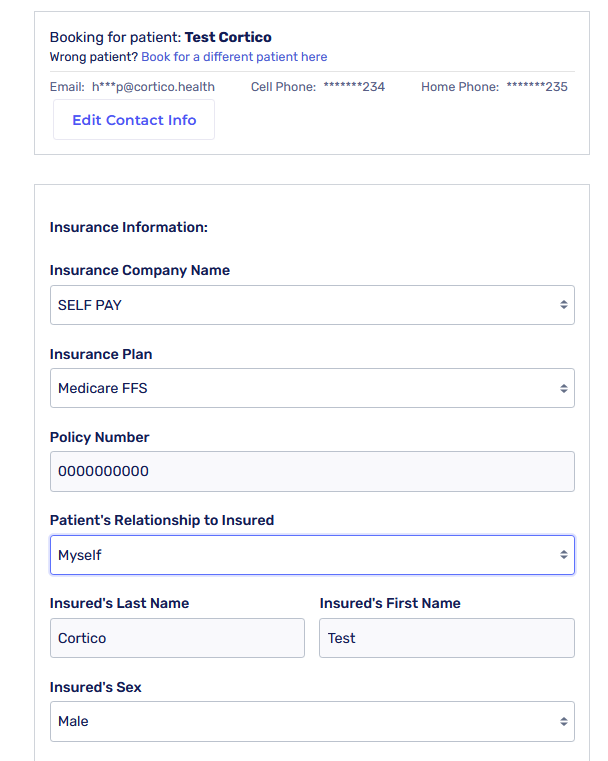The width and height of the screenshot is (608, 761).
Task: Click the Insured's First Name label
Action: coord(390,603)
